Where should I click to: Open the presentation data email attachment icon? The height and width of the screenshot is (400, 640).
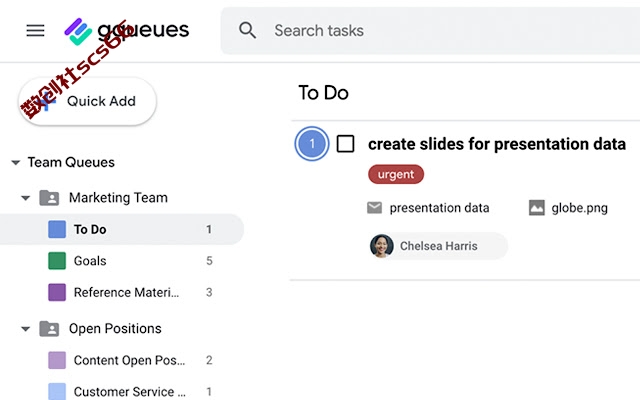tap(374, 208)
